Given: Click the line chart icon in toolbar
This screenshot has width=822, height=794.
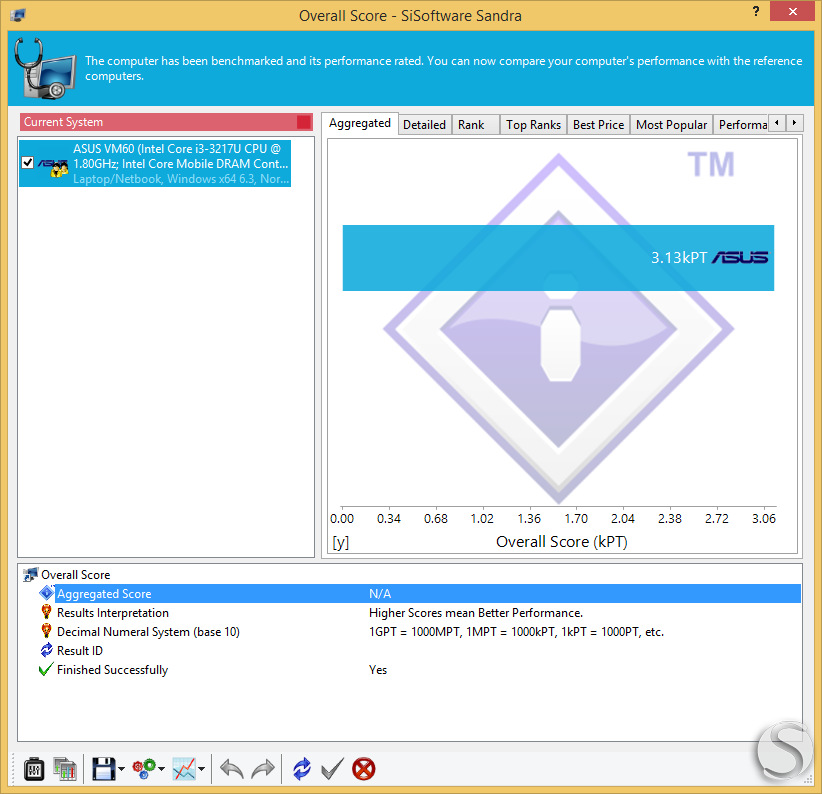Looking at the screenshot, I should [184, 769].
